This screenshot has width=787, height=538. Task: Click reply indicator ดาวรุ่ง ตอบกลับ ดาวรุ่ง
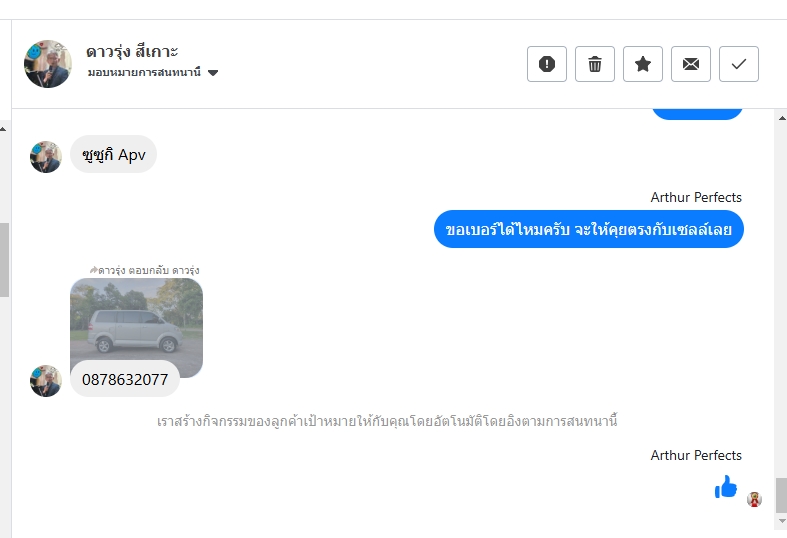pos(145,270)
